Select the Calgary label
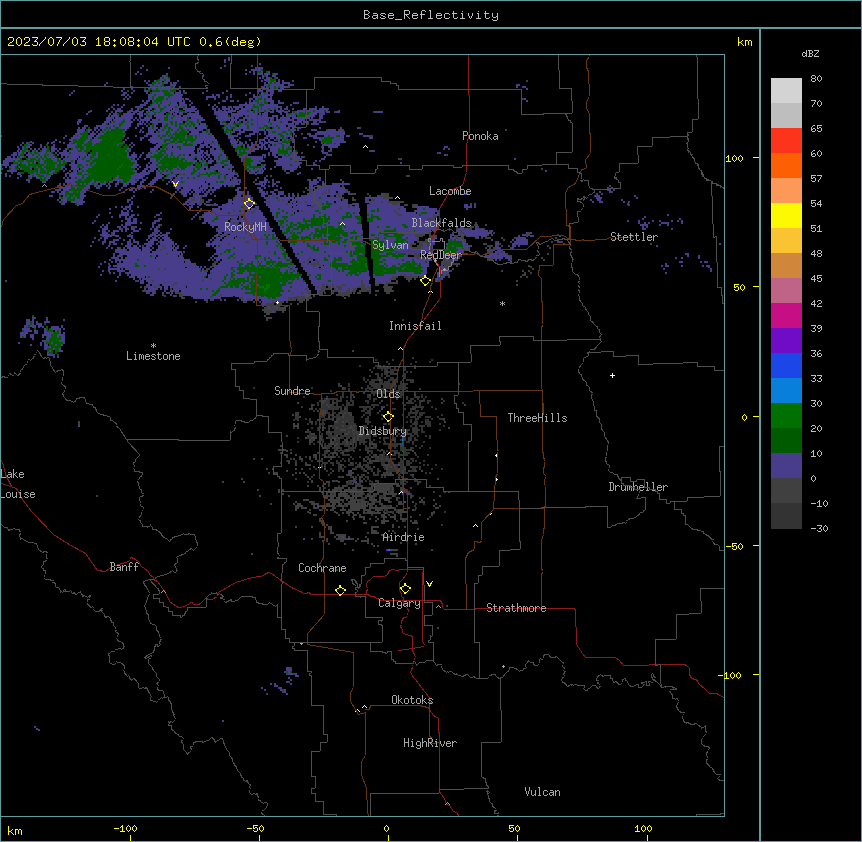This screenshot has width=862, height=842. point(399,603)
